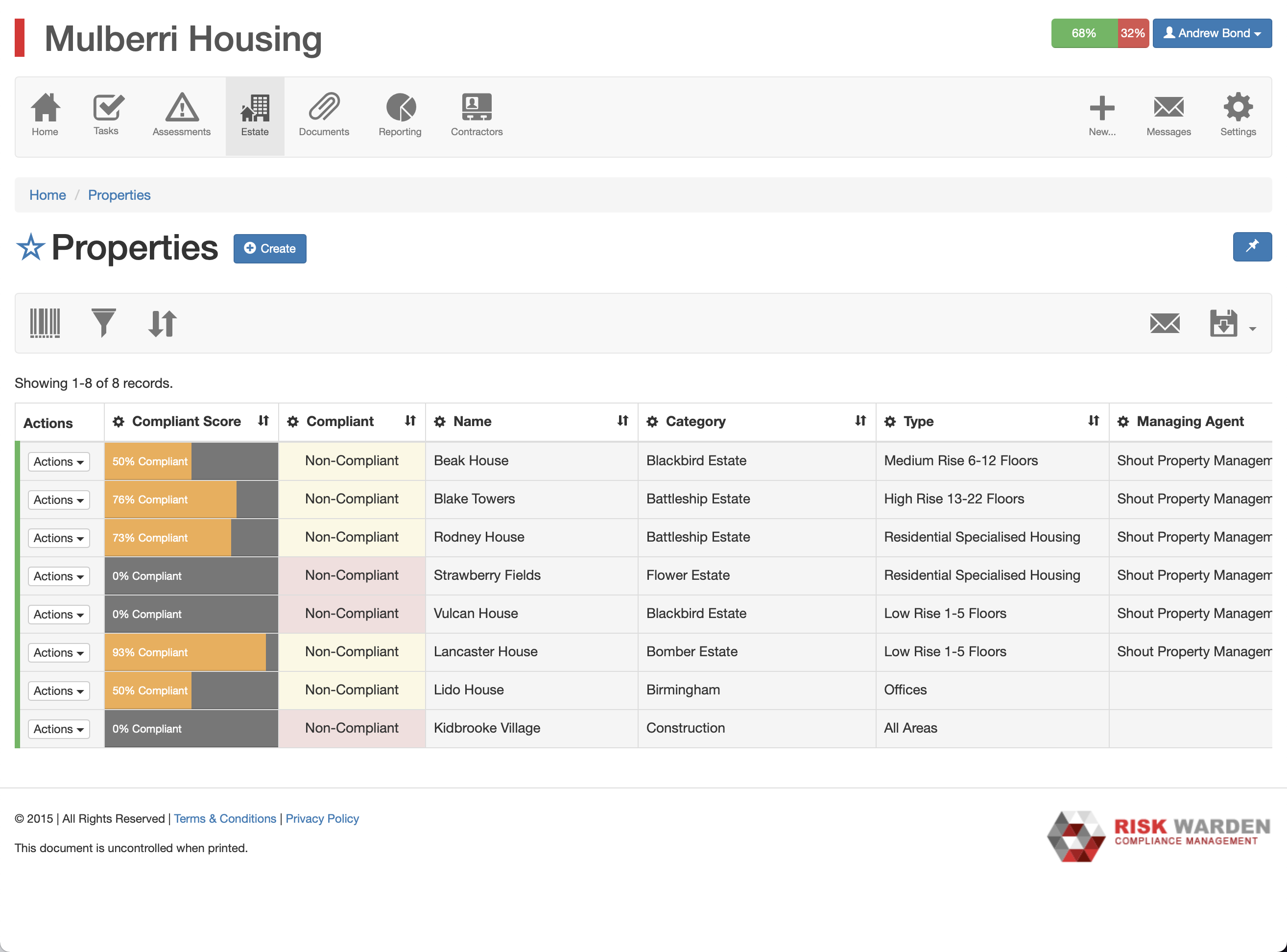The height and width of the screenshot is (952, 1287).
Task: Toggle sort on Compliant Score column
Action: pyautogui.click(x=263, y=421)
